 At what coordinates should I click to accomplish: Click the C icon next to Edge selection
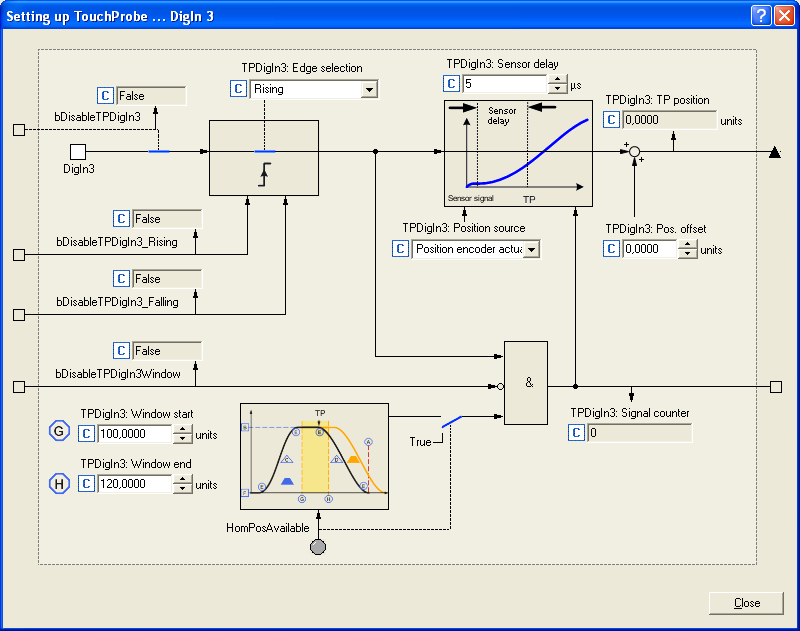pos(238,89)
